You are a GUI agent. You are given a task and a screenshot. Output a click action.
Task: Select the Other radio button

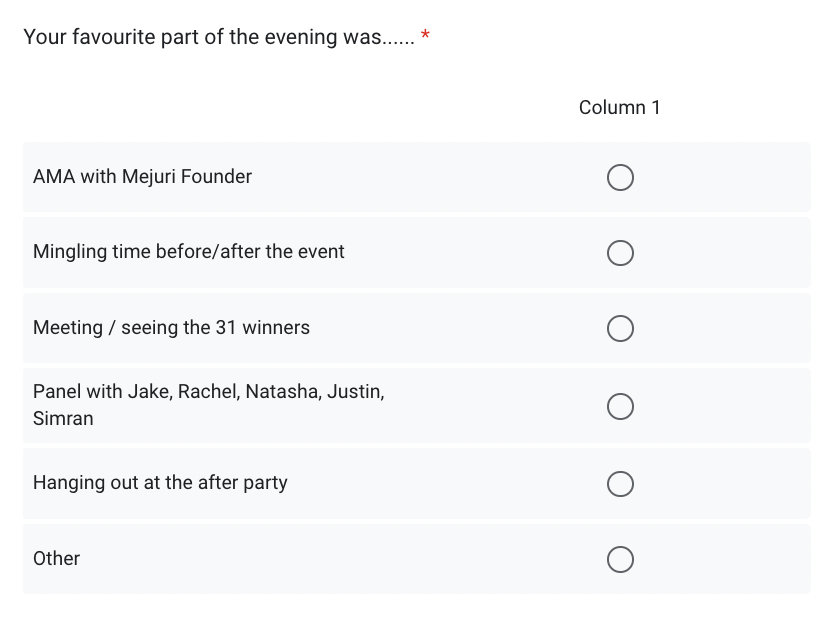(620, 559)
